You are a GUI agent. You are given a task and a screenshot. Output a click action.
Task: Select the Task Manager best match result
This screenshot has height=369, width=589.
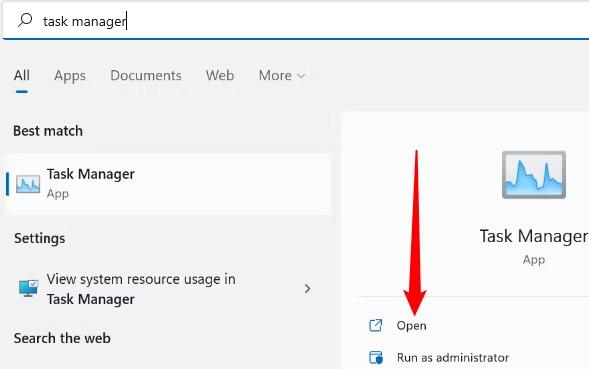[168, 184]
